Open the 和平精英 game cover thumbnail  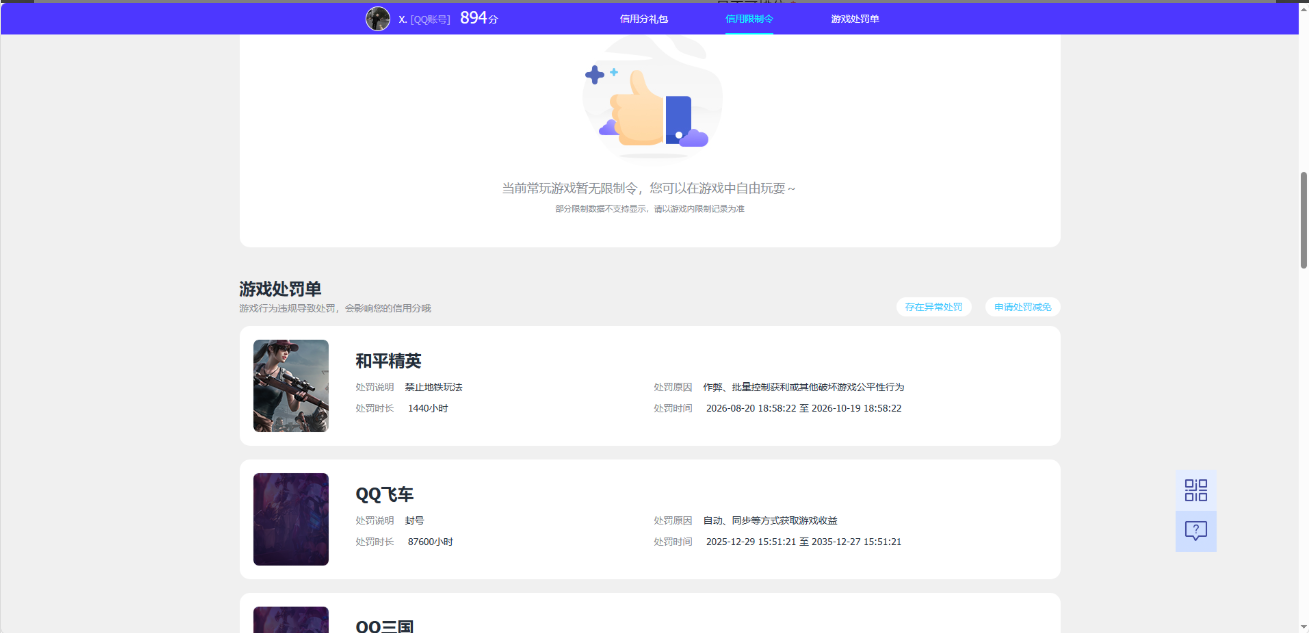(291, 386)
